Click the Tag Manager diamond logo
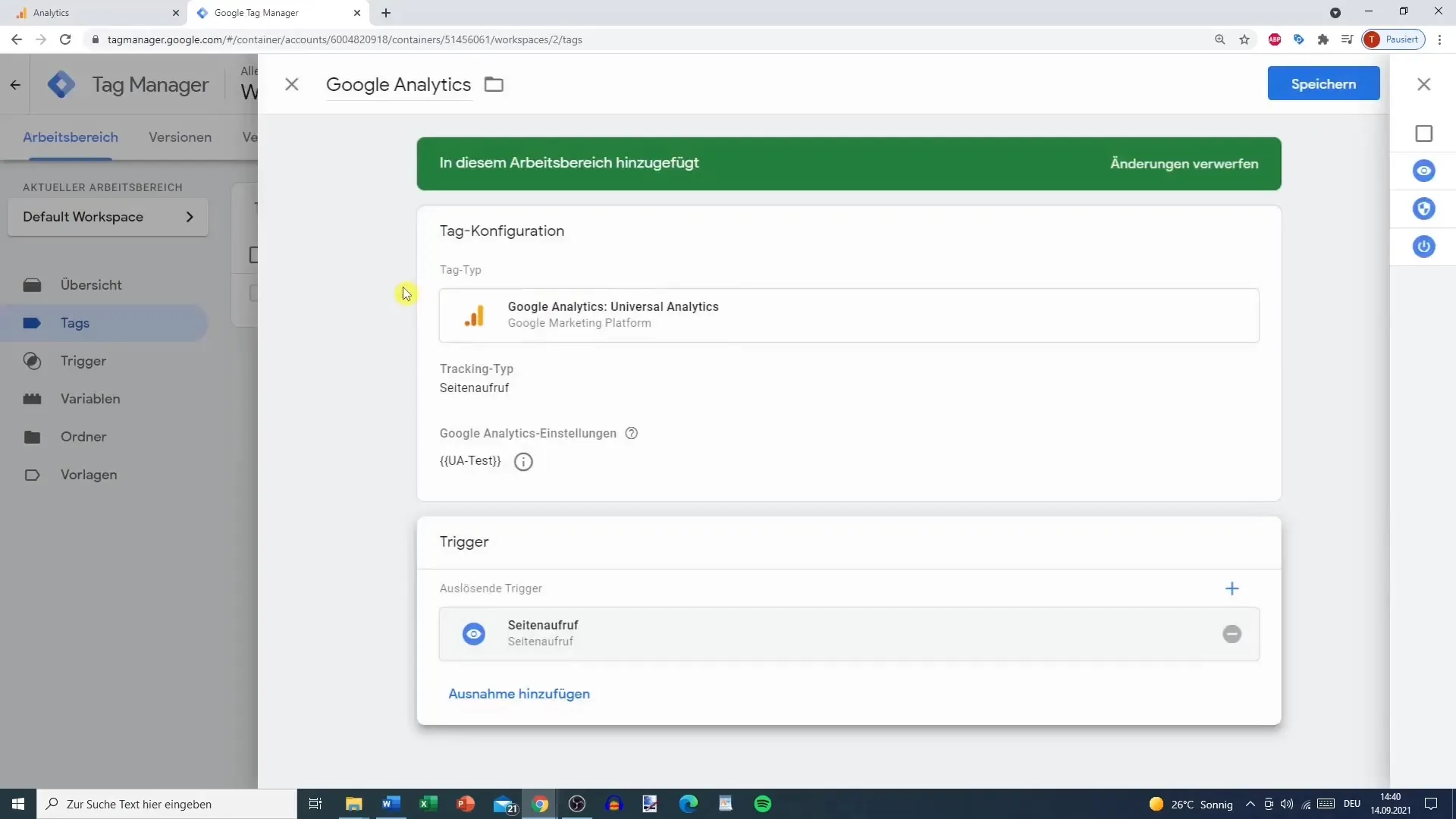 [61, 84]
